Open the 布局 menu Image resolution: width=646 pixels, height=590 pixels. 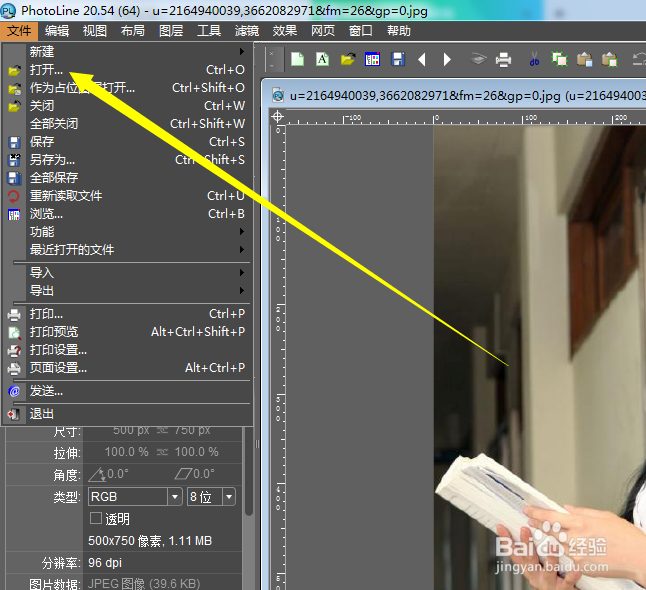pyautogui.click(x=133, y=31)
